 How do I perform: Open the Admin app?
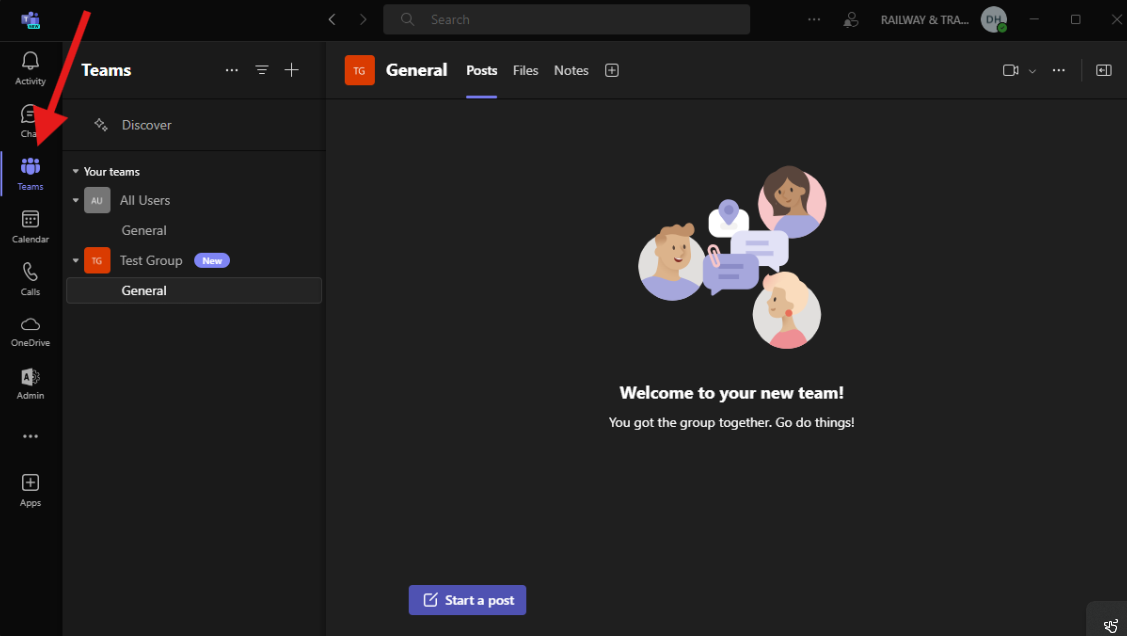click(30, 384)
